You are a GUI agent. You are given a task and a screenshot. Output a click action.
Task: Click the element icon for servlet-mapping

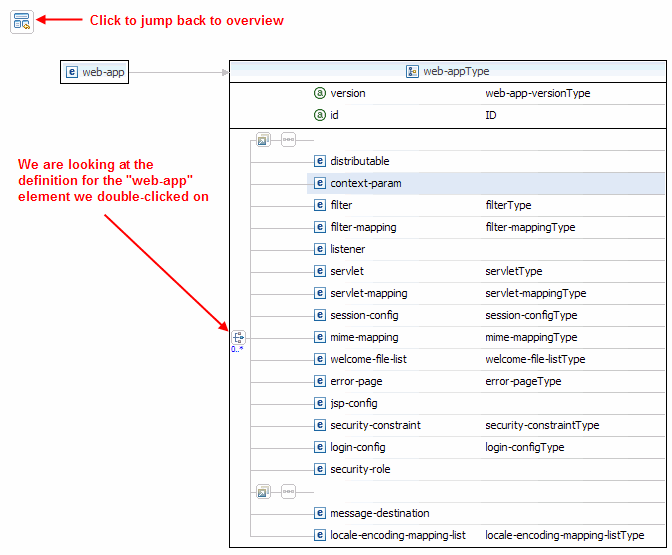(x=320, y=293)
